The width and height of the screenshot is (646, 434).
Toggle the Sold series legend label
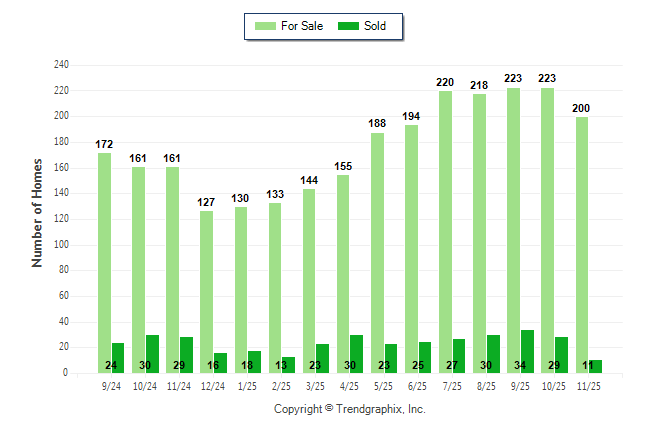[376, 26]
